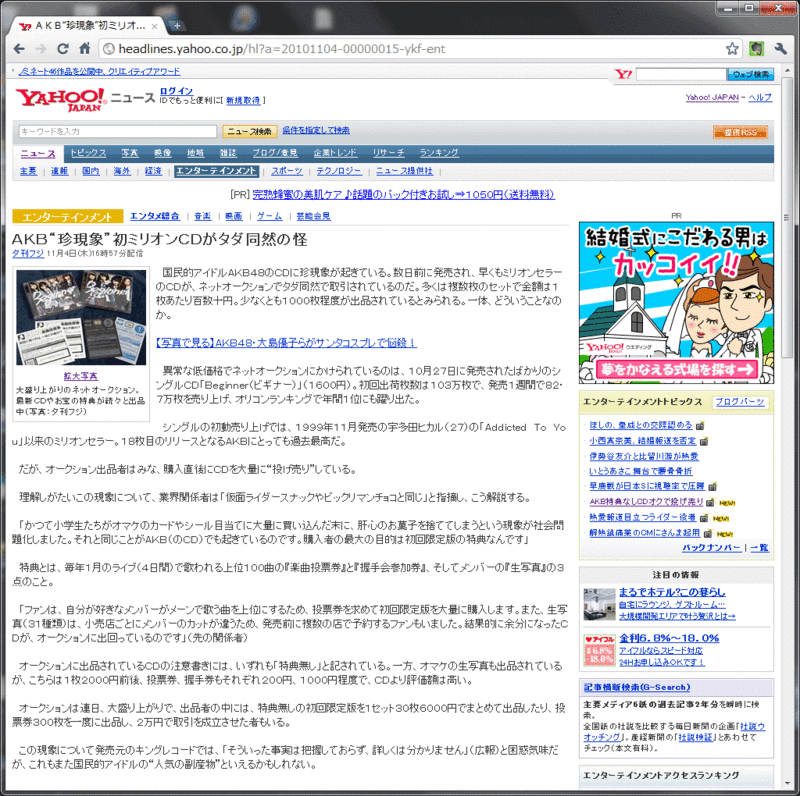Select the スポーツ category

tap(287, 171)
